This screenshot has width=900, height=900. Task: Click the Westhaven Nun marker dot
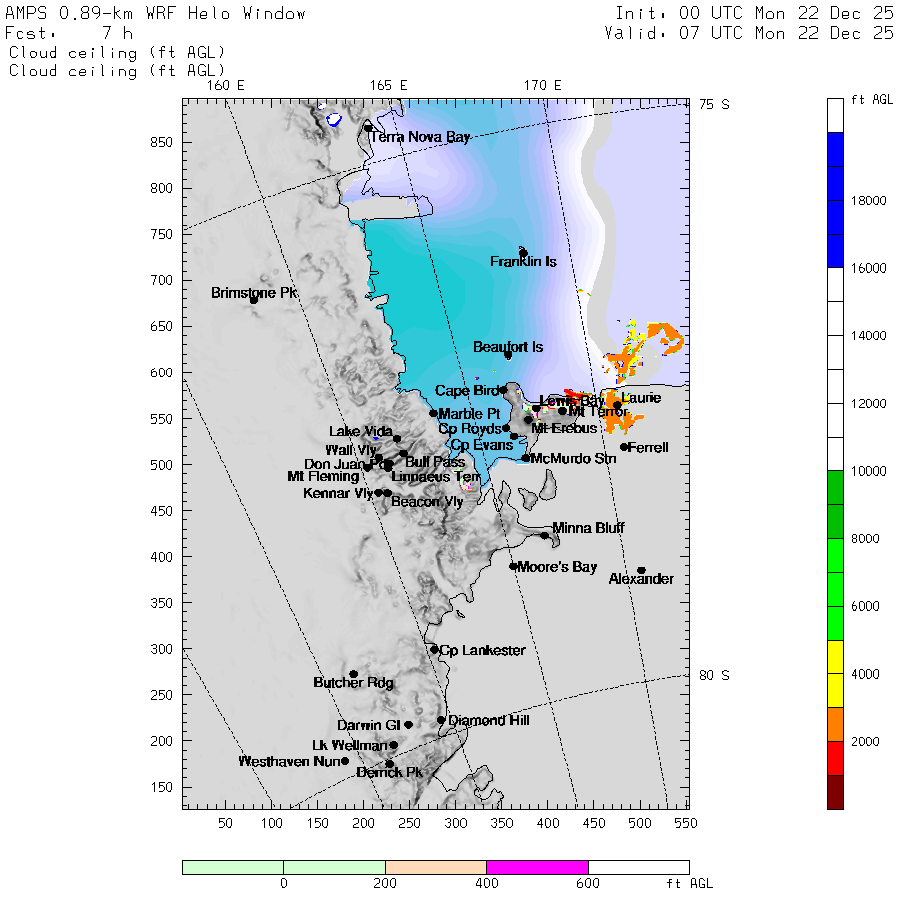pos(345,761)
